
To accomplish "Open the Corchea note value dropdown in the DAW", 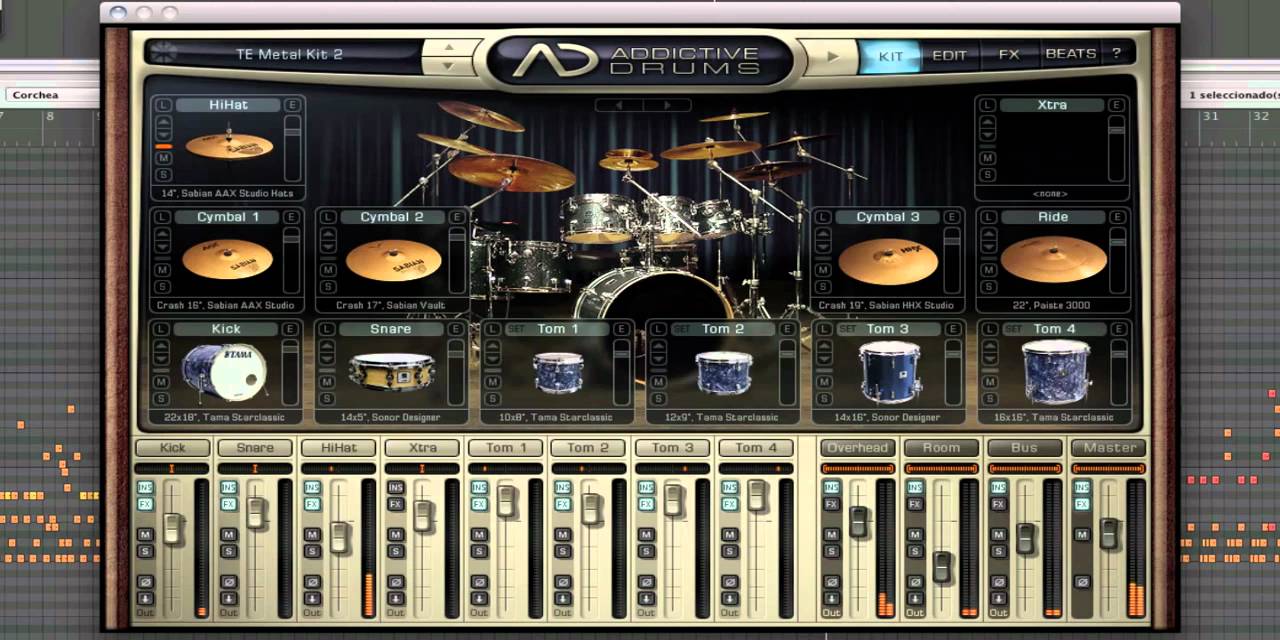I will pos(52,95).
